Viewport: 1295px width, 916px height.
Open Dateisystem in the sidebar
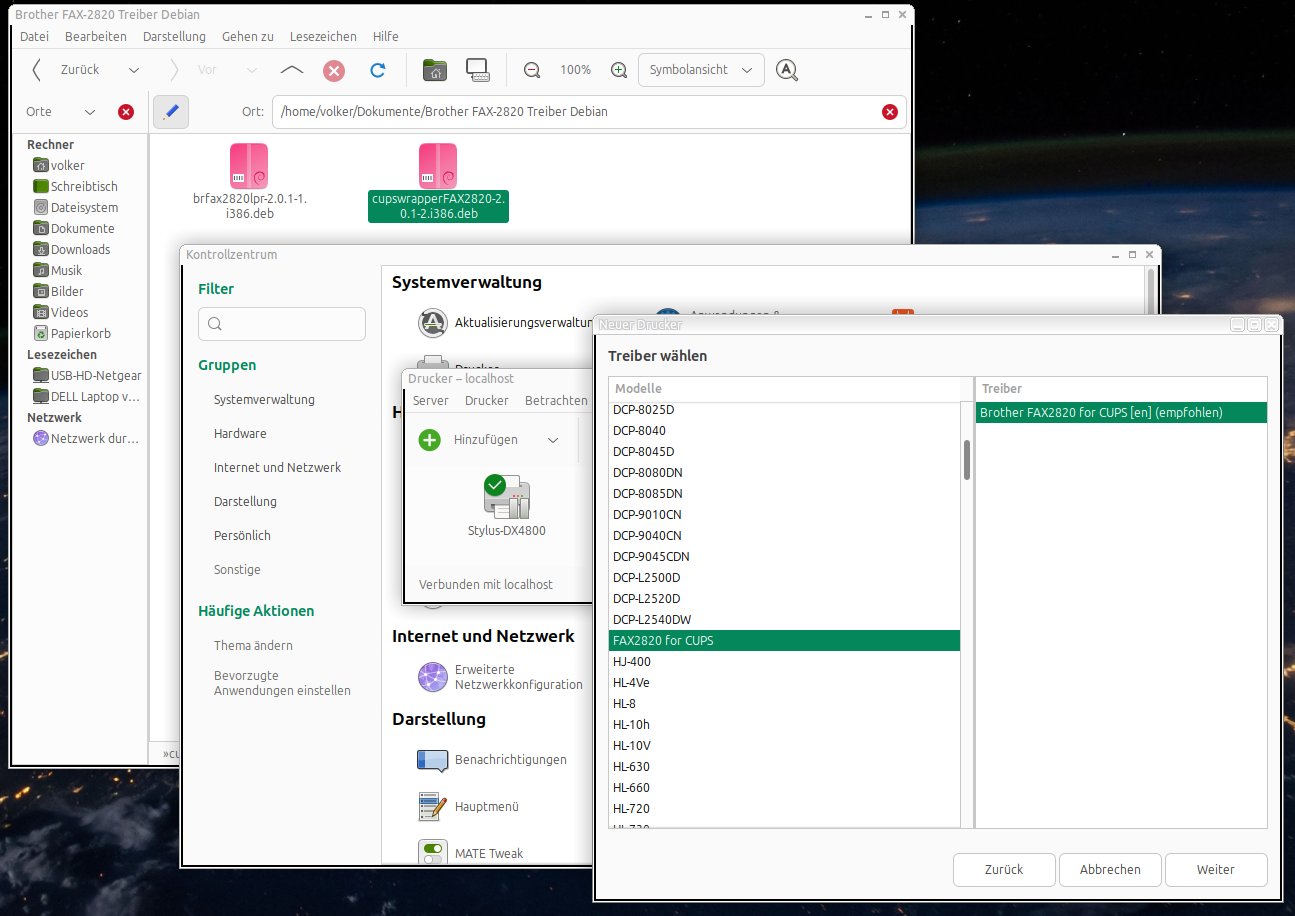pos(84,208)
